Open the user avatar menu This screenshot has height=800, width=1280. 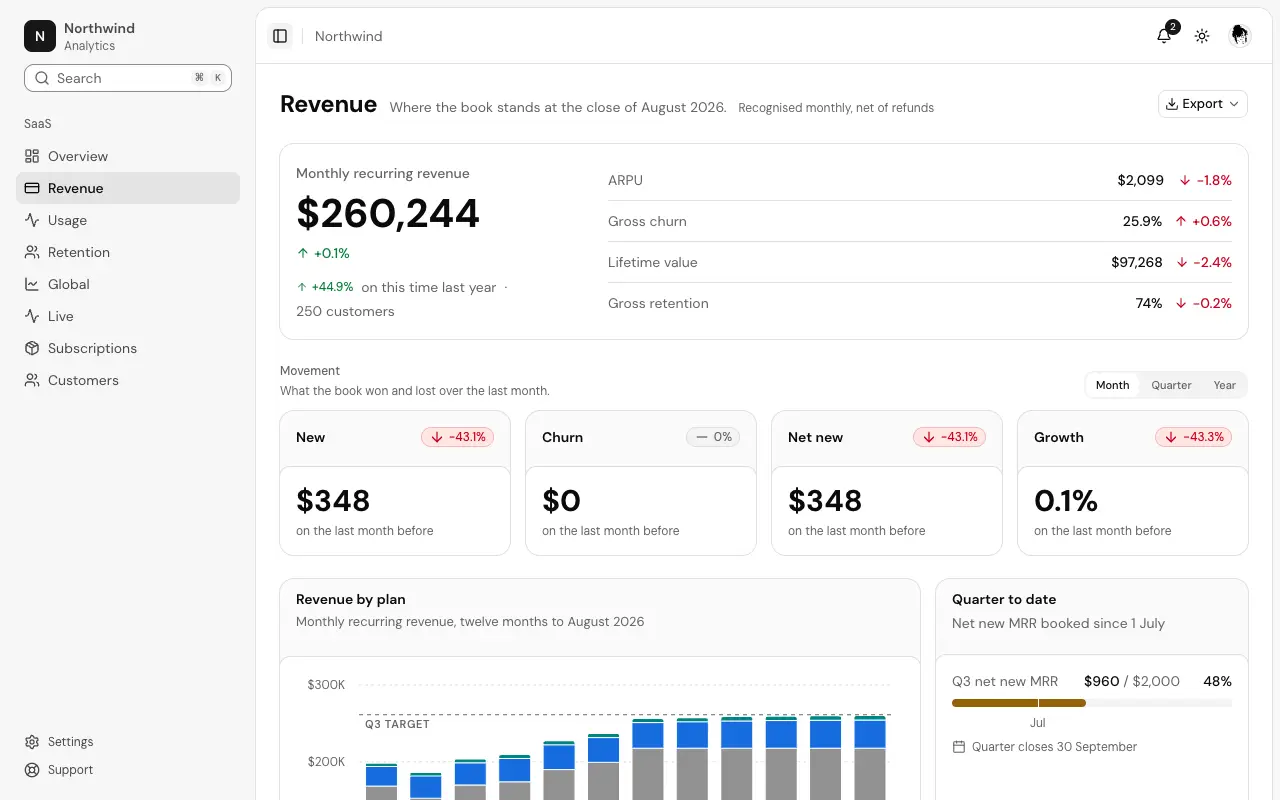tap(1240, 36)
